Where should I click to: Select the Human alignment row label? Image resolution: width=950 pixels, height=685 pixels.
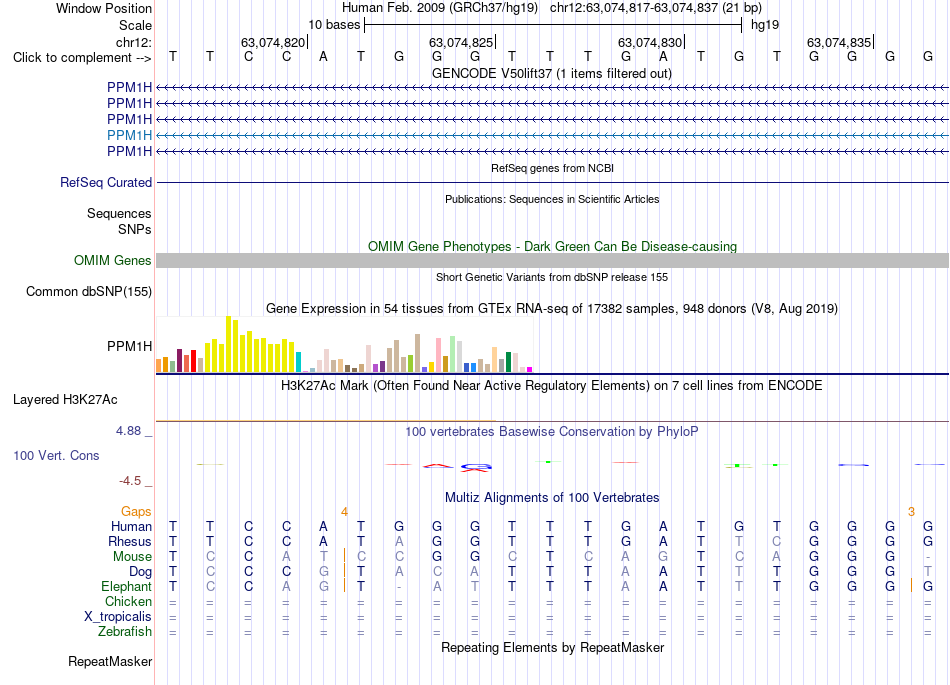pos(131,526)
